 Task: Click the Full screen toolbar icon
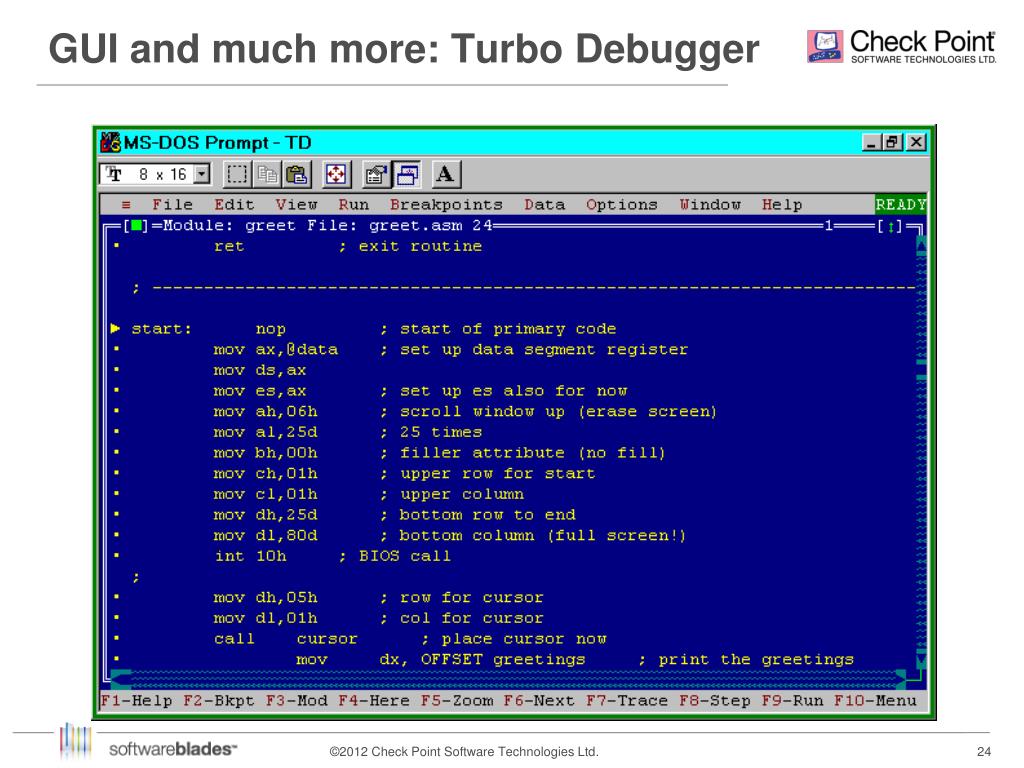click(336, 174)
